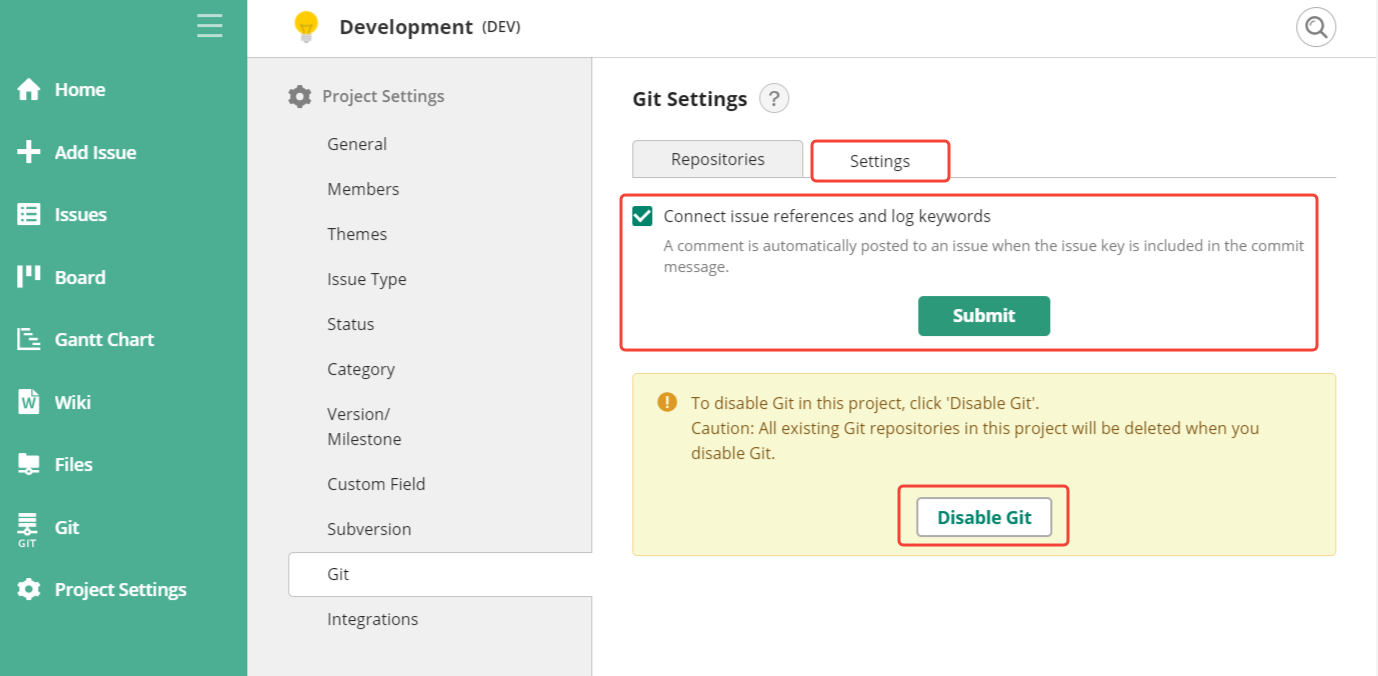Open the Board icon in sidebar
Screen dimensions: 1378x676
[x=29, y=277]
